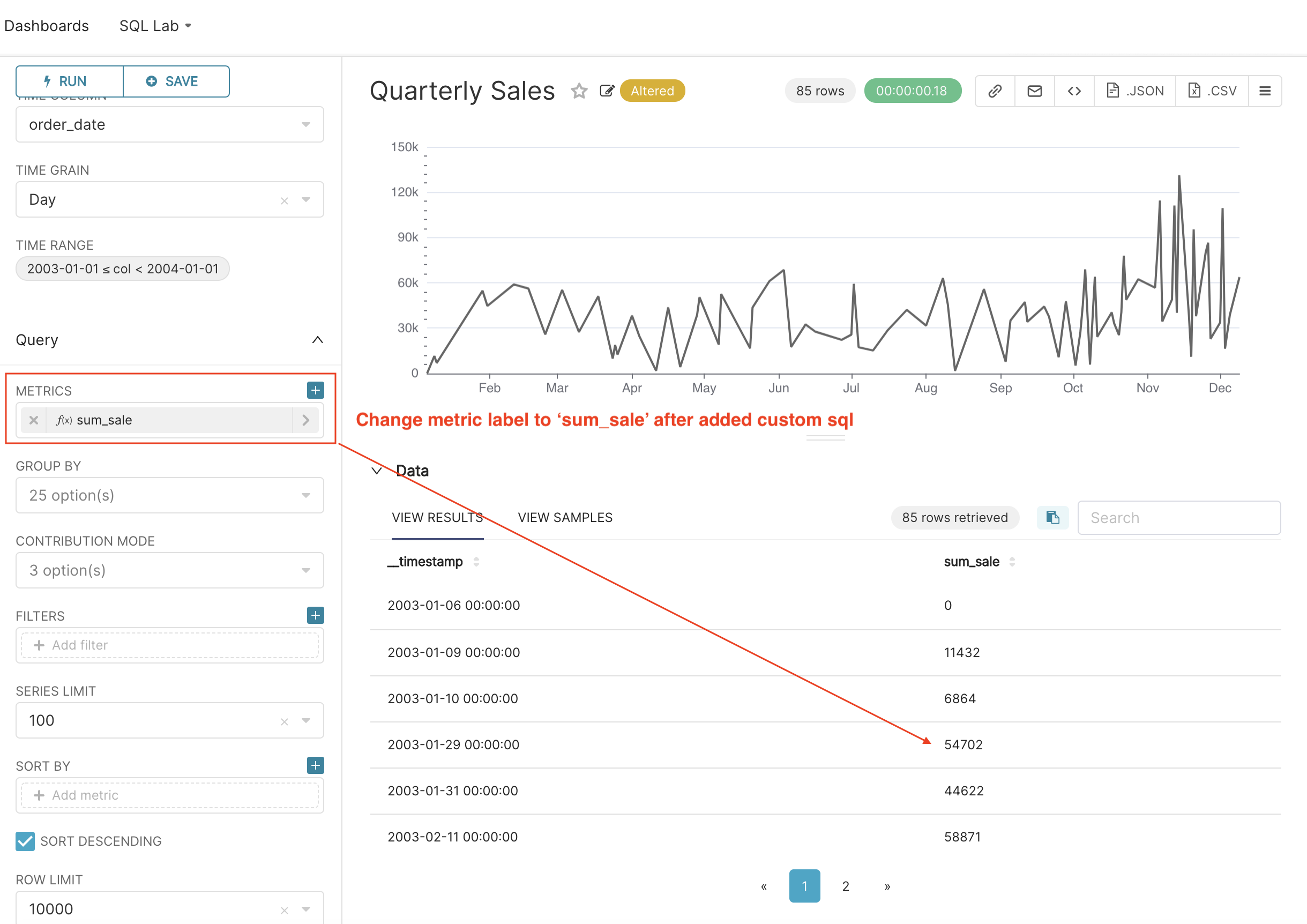The height and width of the screenshot is (924, 1307).
Task: Add a new metric with the plus icon
Action: point(315,390)
